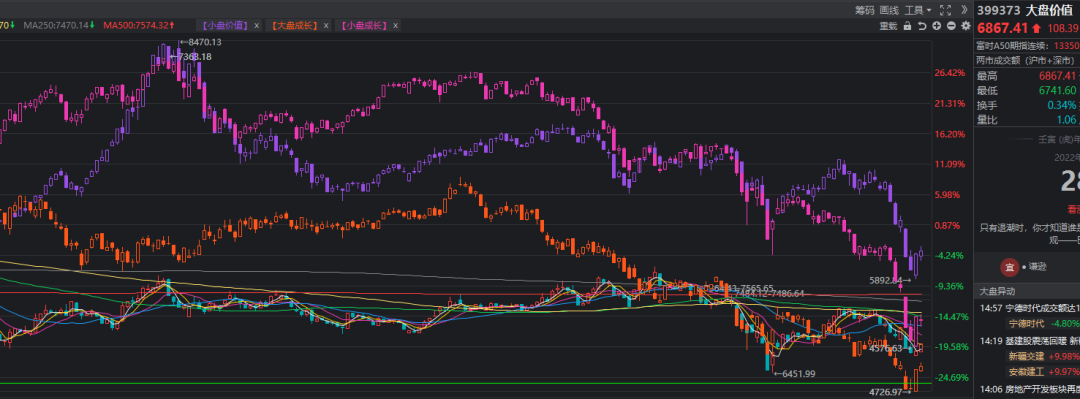
Task: Zoom in with the plus icon
Action: 937,25
